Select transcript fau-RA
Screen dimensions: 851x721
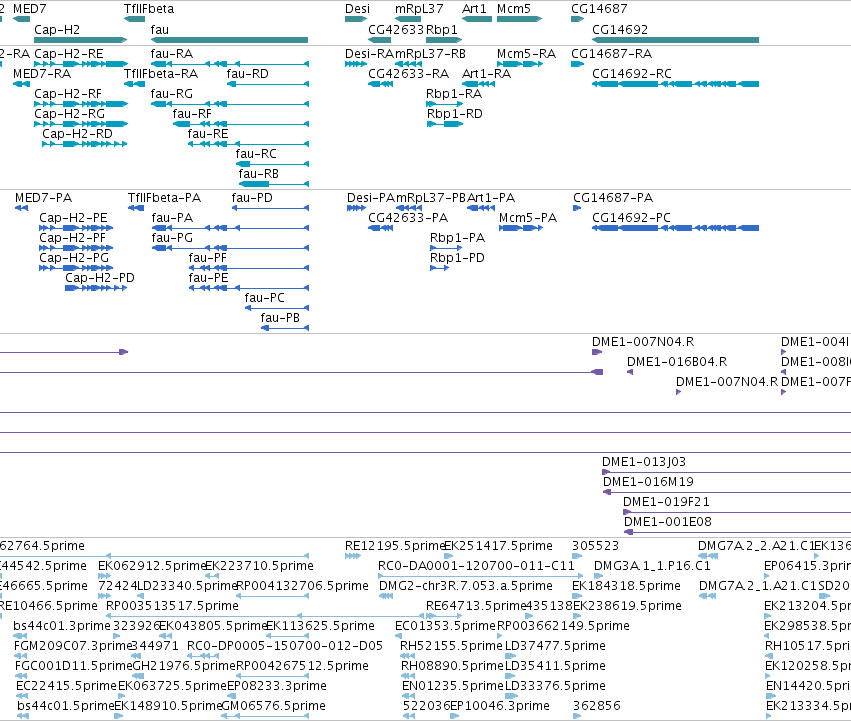click(x=172, y=54)
